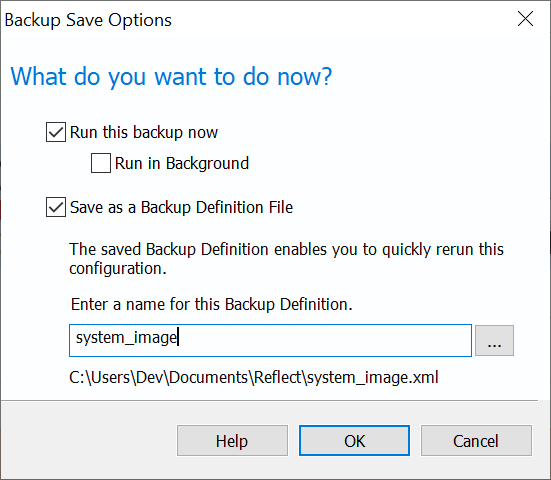This screenshot has width=551, height=480.
Task: Close the dialog using the X button
Action: coord(525,19)
